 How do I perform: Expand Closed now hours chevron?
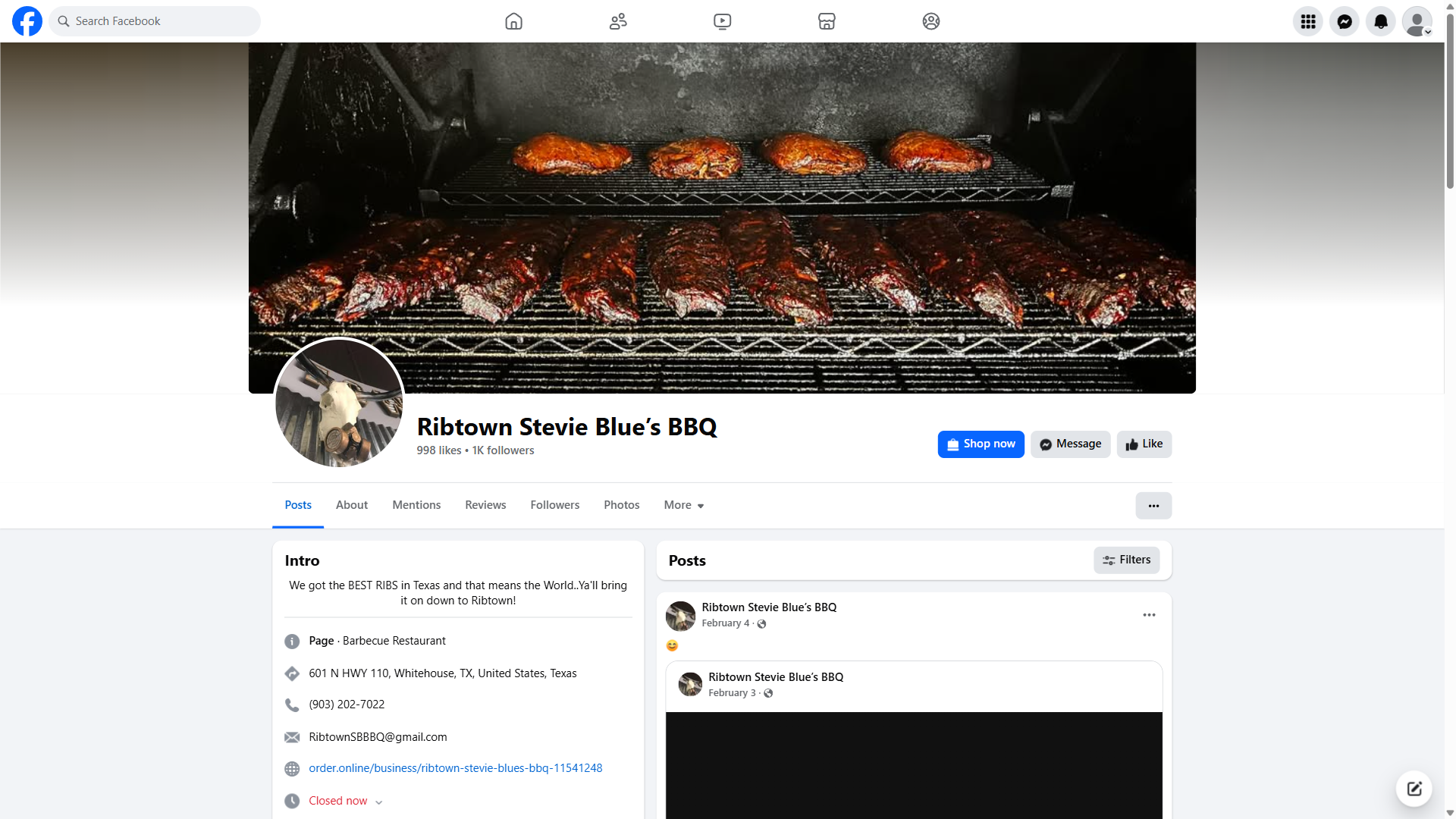378,802
